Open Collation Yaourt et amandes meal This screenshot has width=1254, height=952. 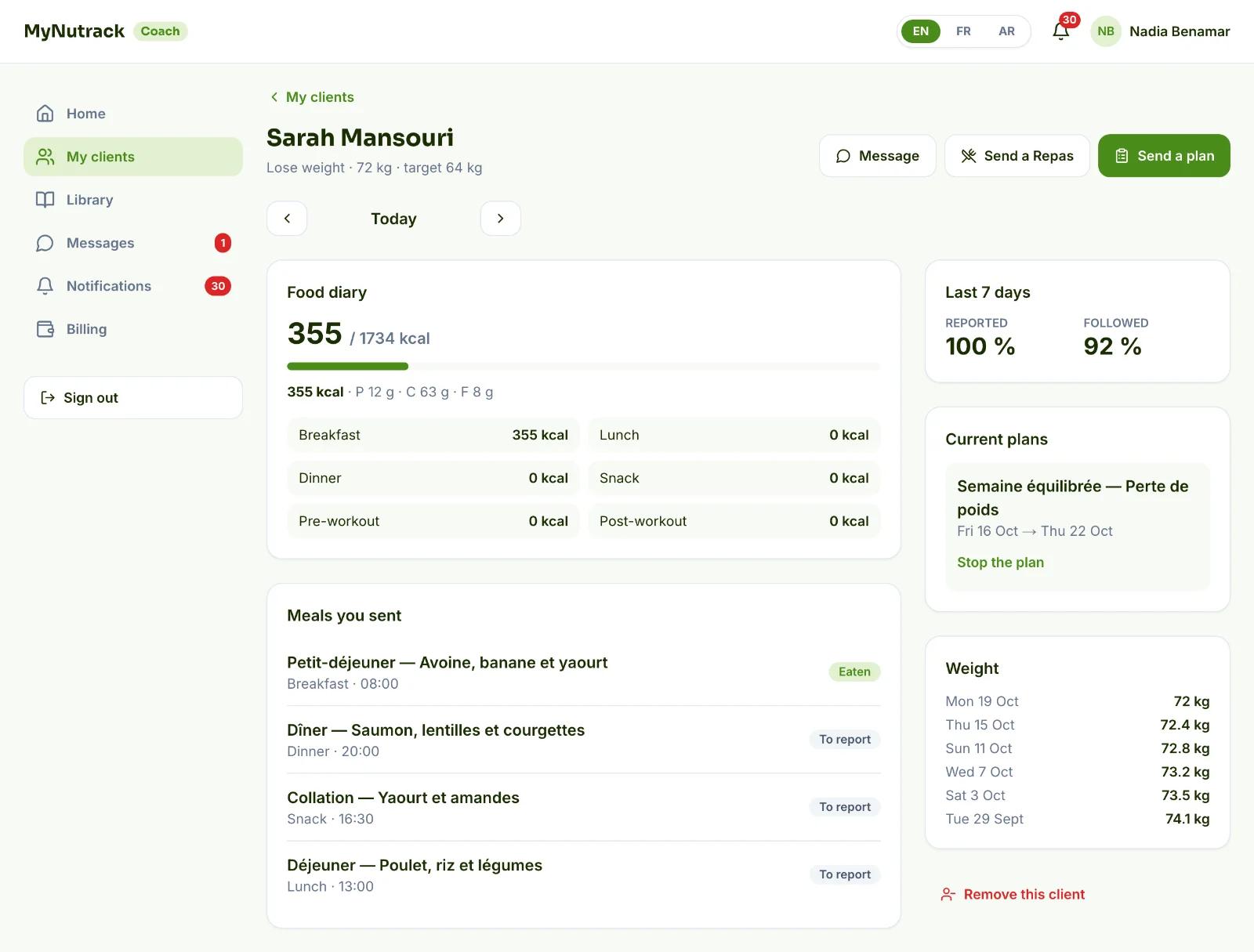point(583,807)
